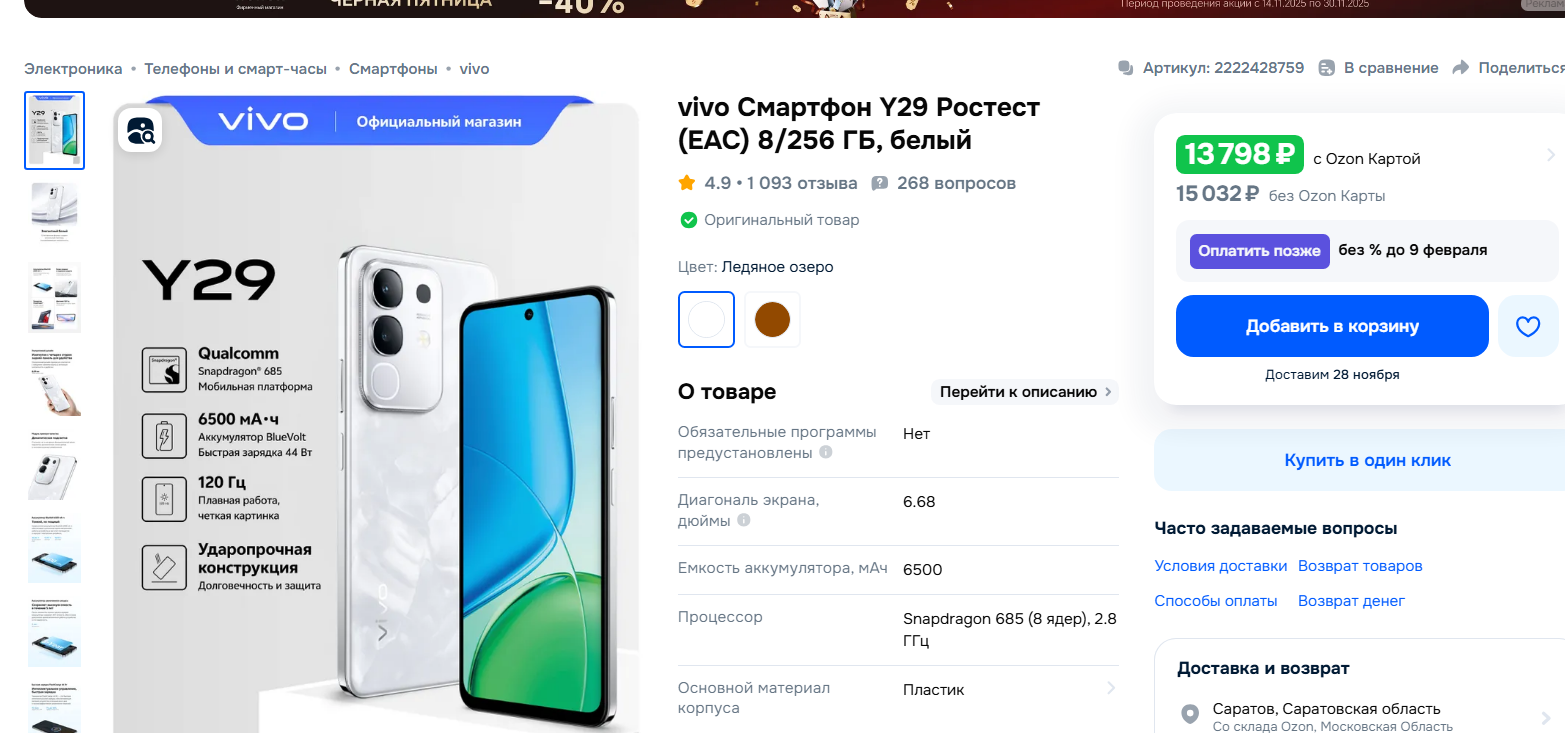Select the white color option
Image resolution: width=1565 pixels, height=733 pixels.
(x=706, y=319)
